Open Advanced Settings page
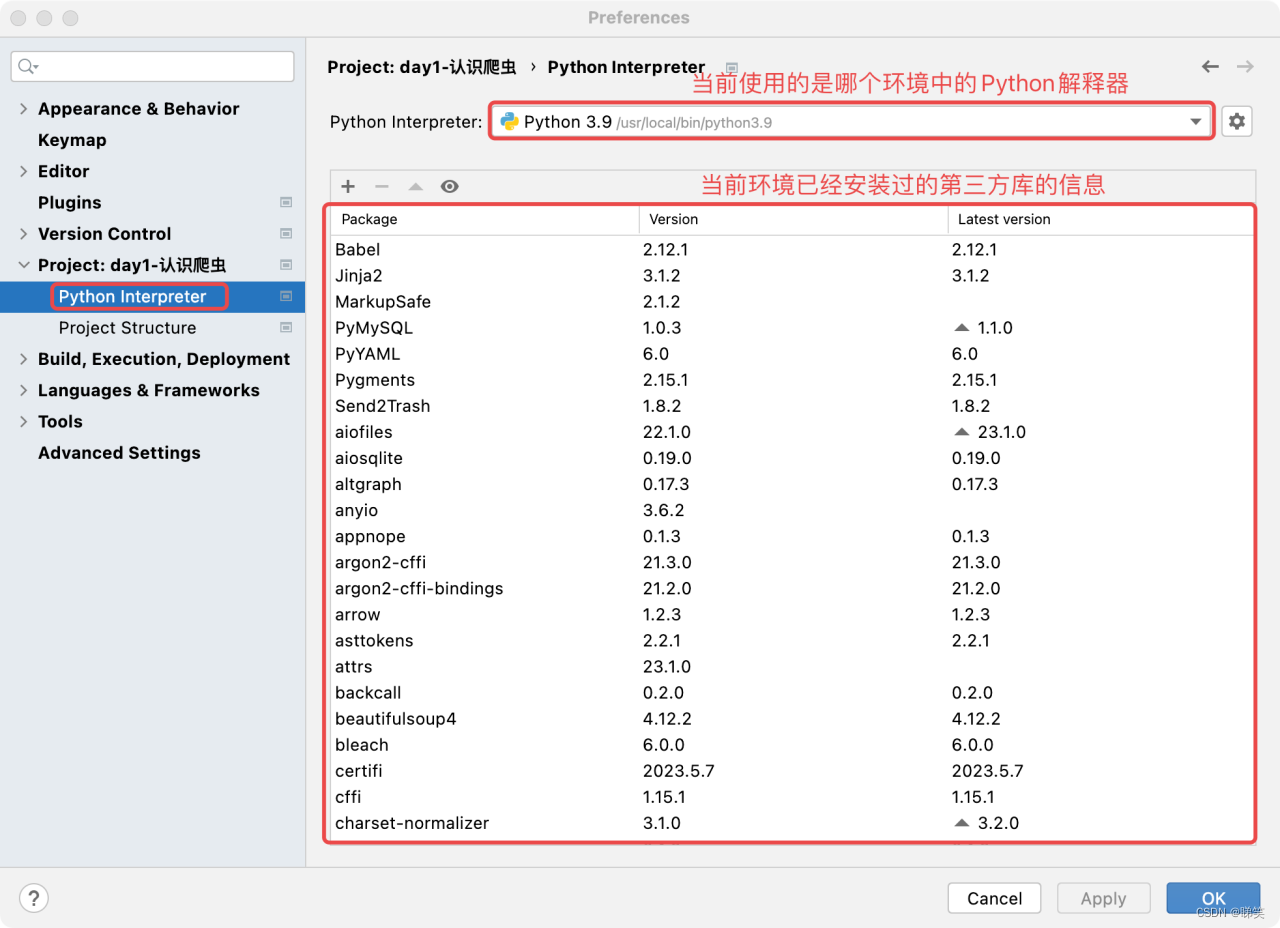1280x928 pixels. click(119, 452)
